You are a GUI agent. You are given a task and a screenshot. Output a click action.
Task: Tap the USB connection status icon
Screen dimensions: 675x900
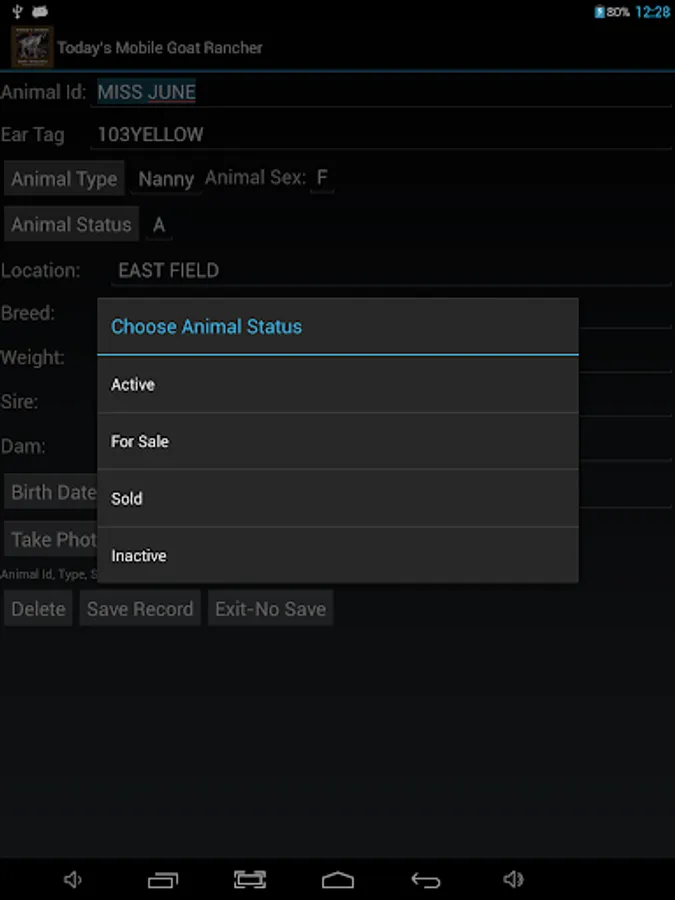(x=17, y=12)
